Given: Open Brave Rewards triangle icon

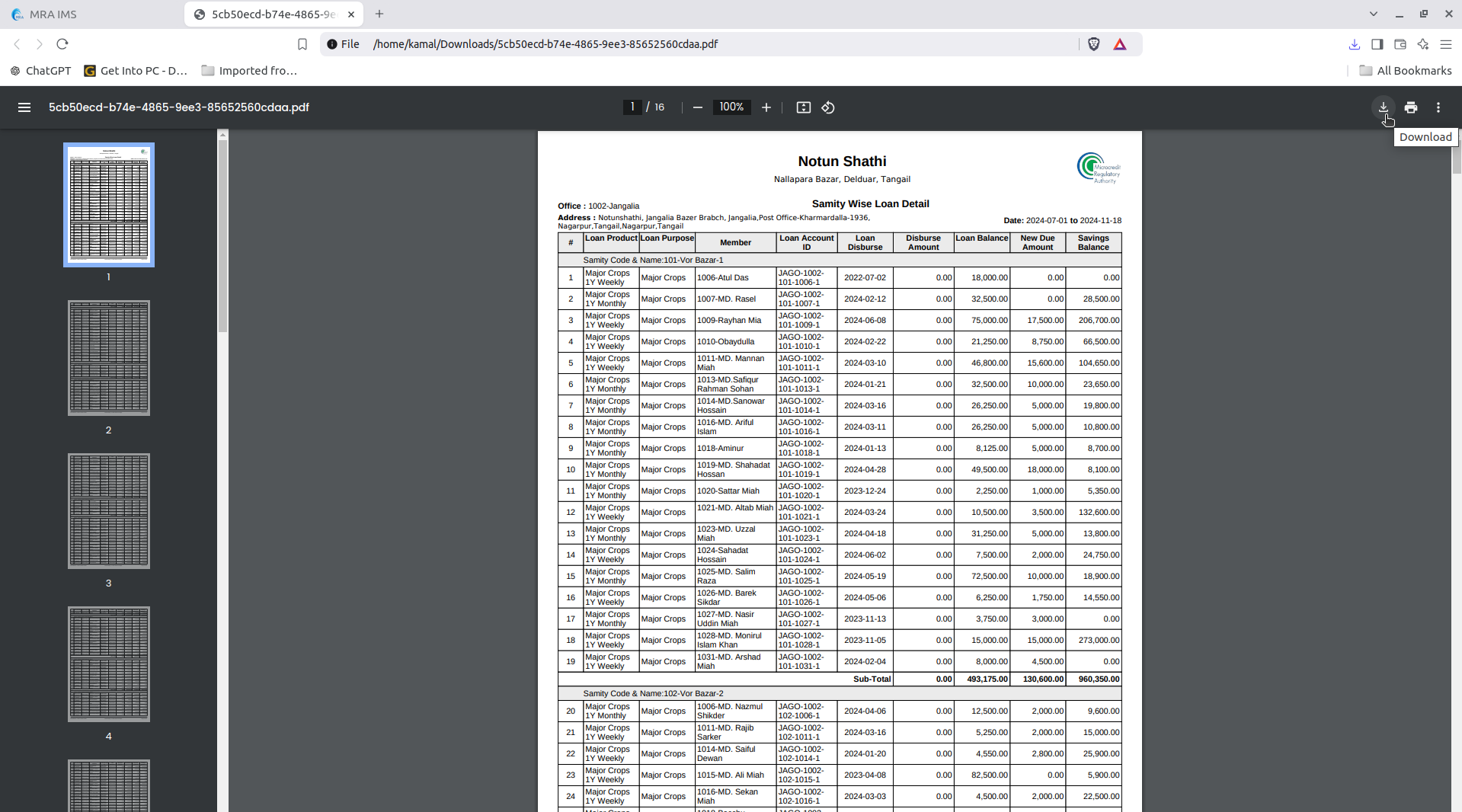Looking at the screenshot, I should pos(1120,44).
